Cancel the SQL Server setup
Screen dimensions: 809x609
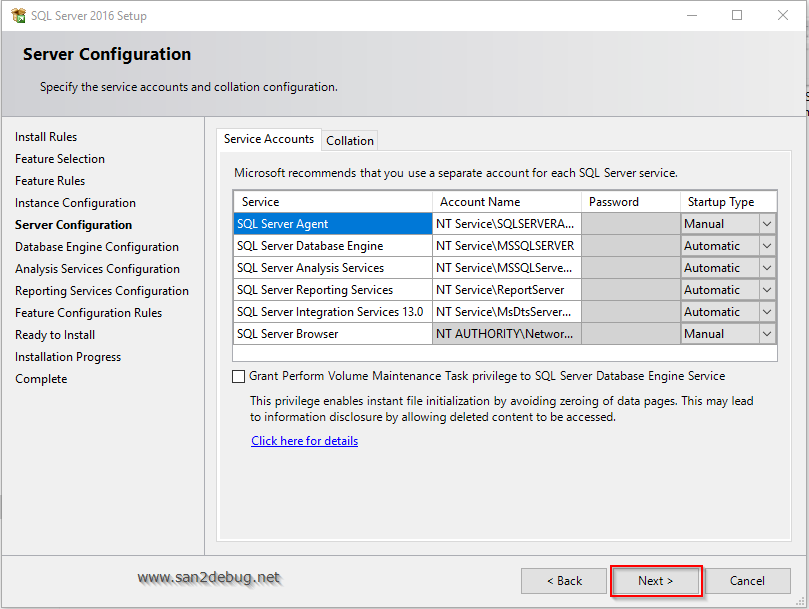tap(747, 581)
